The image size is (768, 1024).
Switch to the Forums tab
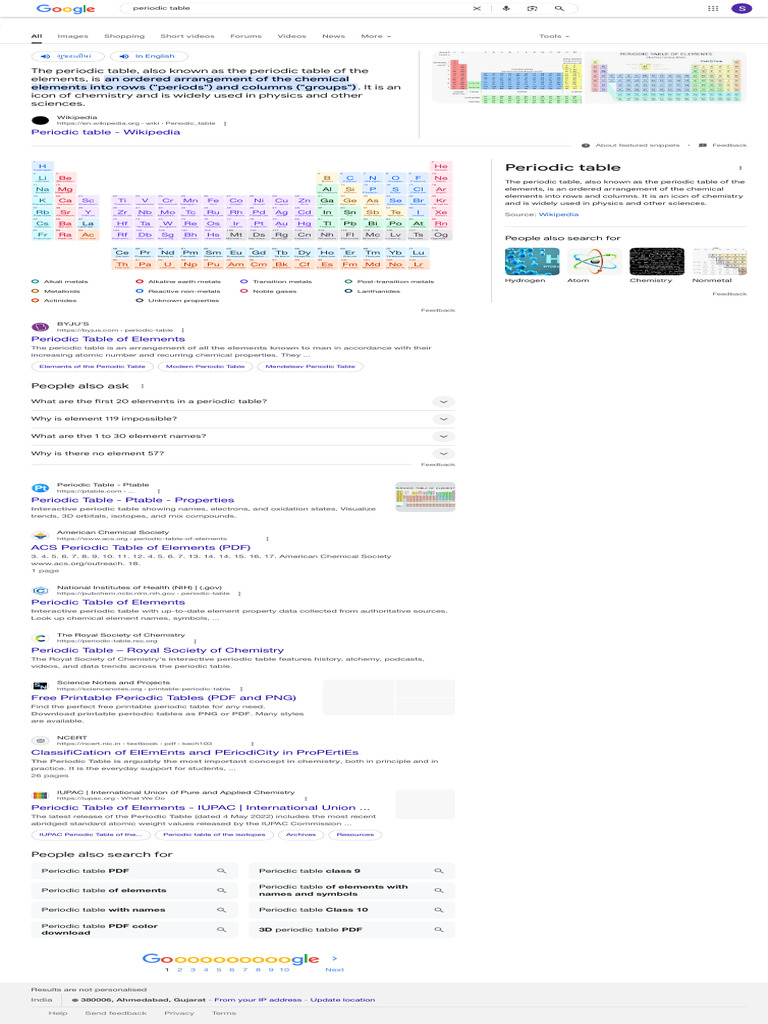246,36
